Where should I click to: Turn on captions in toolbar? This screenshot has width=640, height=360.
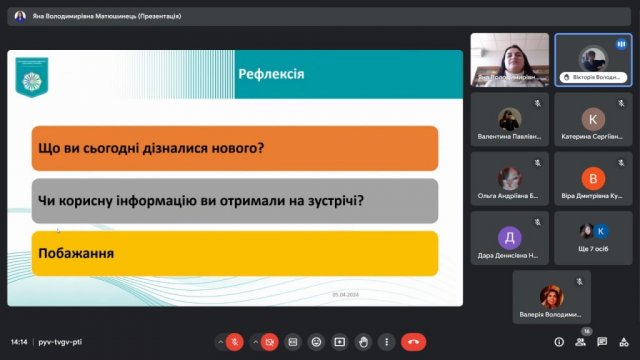[293, 342]
